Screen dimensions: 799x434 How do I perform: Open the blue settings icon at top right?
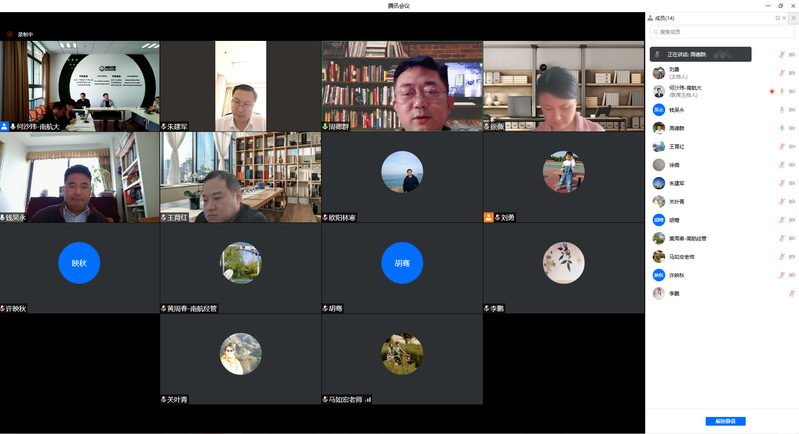(793, 18)
